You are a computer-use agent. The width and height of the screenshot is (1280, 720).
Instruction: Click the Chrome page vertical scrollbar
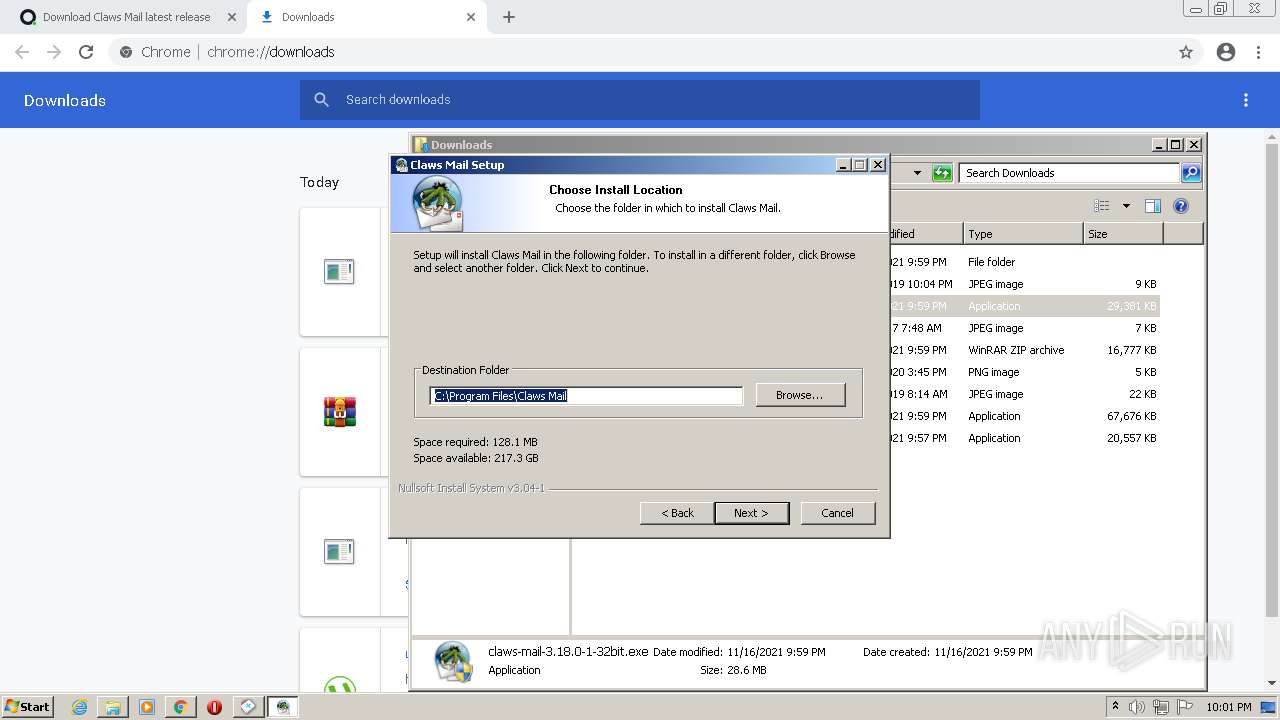(x=1272, y=381)
